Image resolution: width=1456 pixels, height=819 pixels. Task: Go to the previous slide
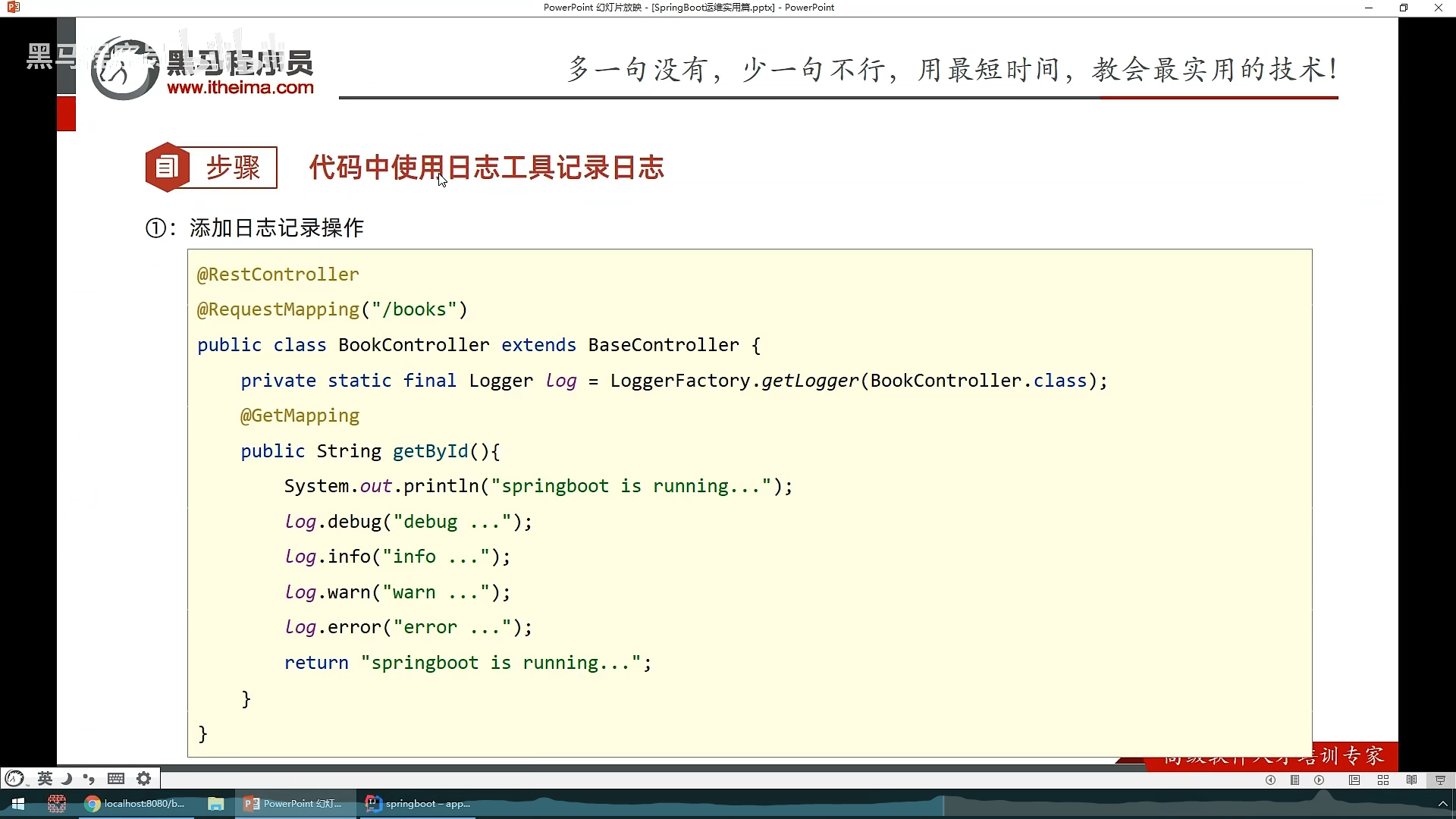click(x=1270, y=780)
